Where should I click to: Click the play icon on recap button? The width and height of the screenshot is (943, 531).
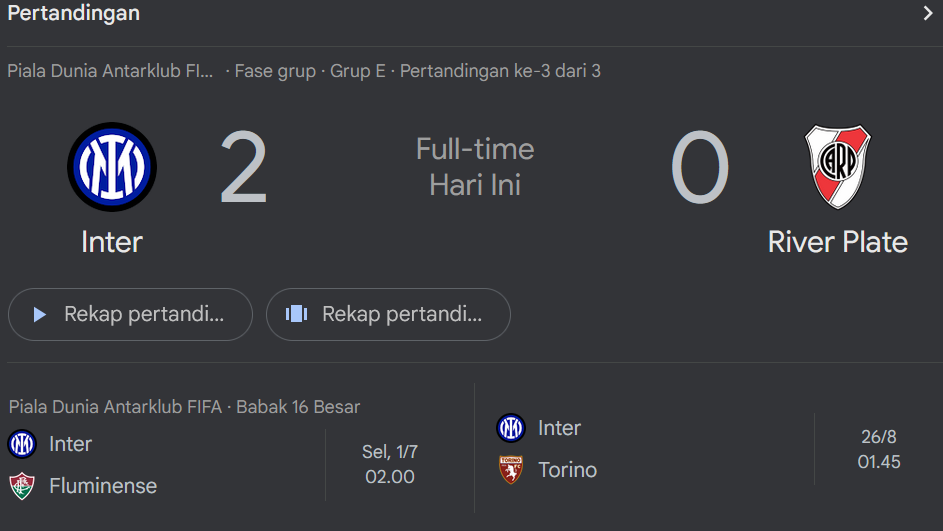coord(40,315)
